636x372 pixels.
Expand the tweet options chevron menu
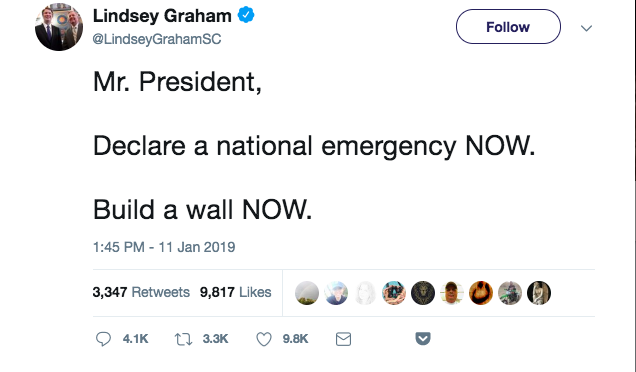tap(586, 28)
